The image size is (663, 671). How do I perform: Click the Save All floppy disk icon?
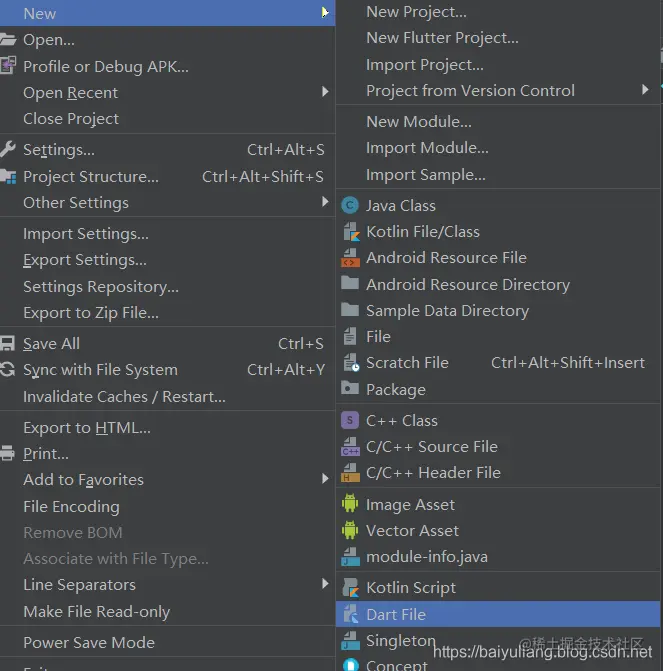[x=7, y=343]
